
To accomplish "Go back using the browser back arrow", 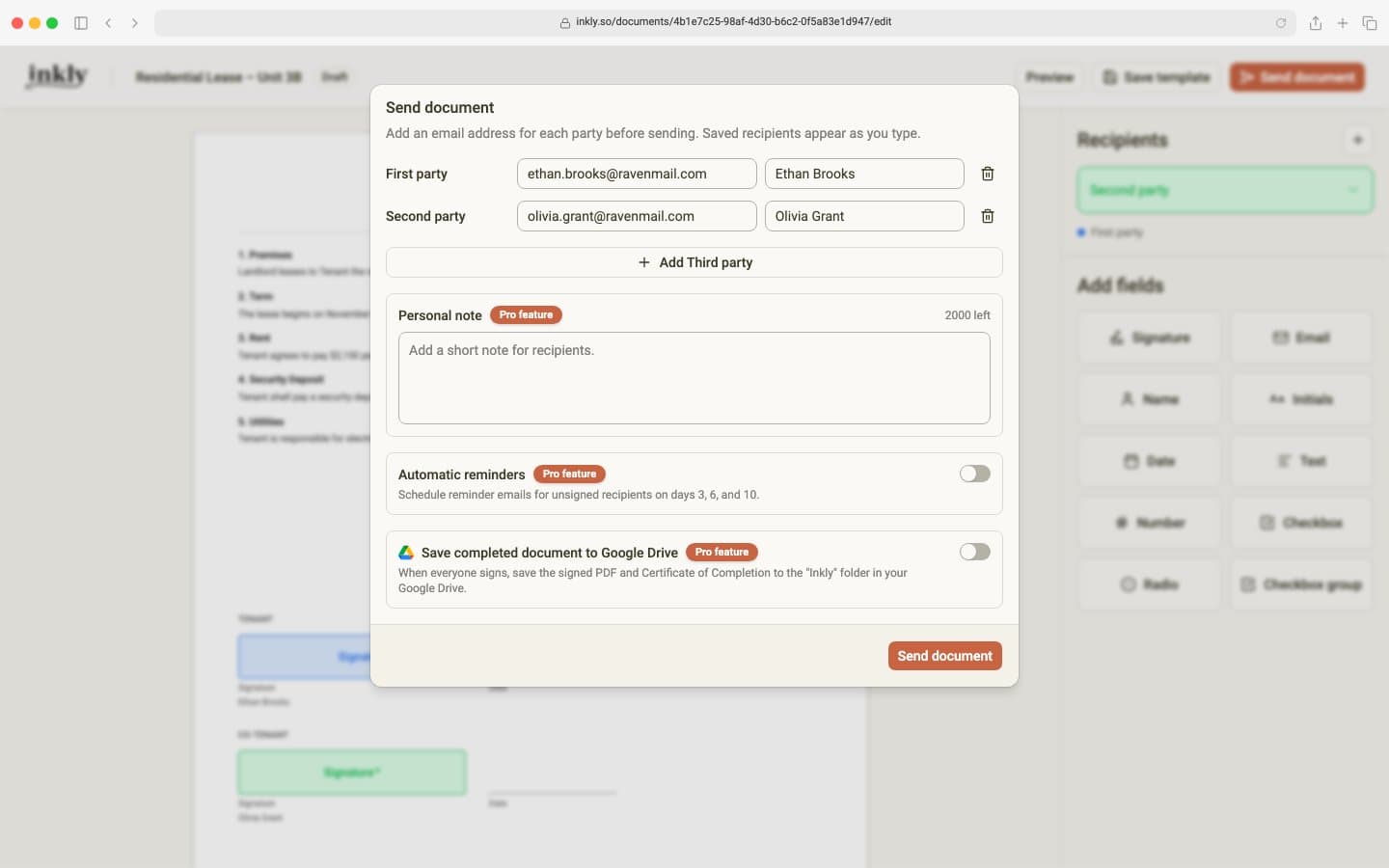I will (x=108, y=23).
